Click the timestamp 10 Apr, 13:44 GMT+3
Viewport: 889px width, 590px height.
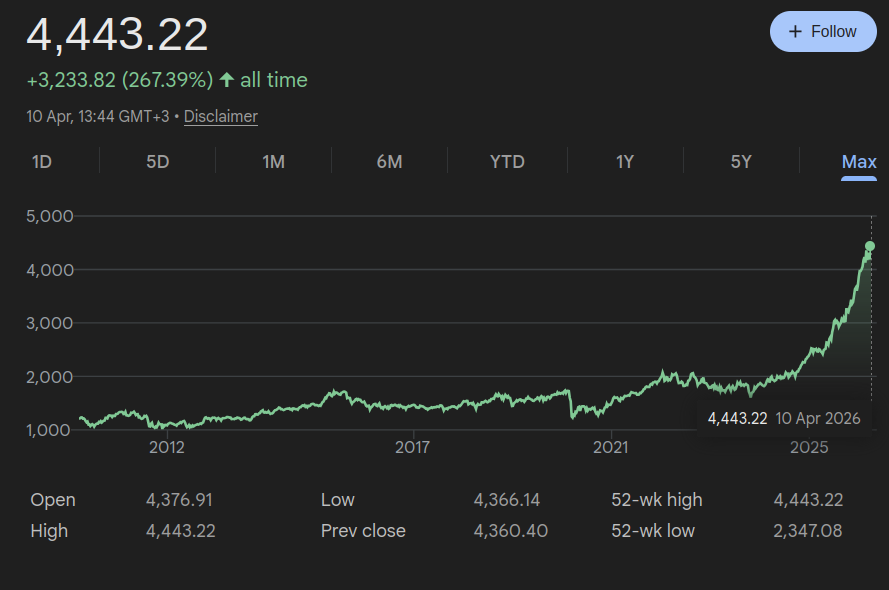(x=98, y=116)
